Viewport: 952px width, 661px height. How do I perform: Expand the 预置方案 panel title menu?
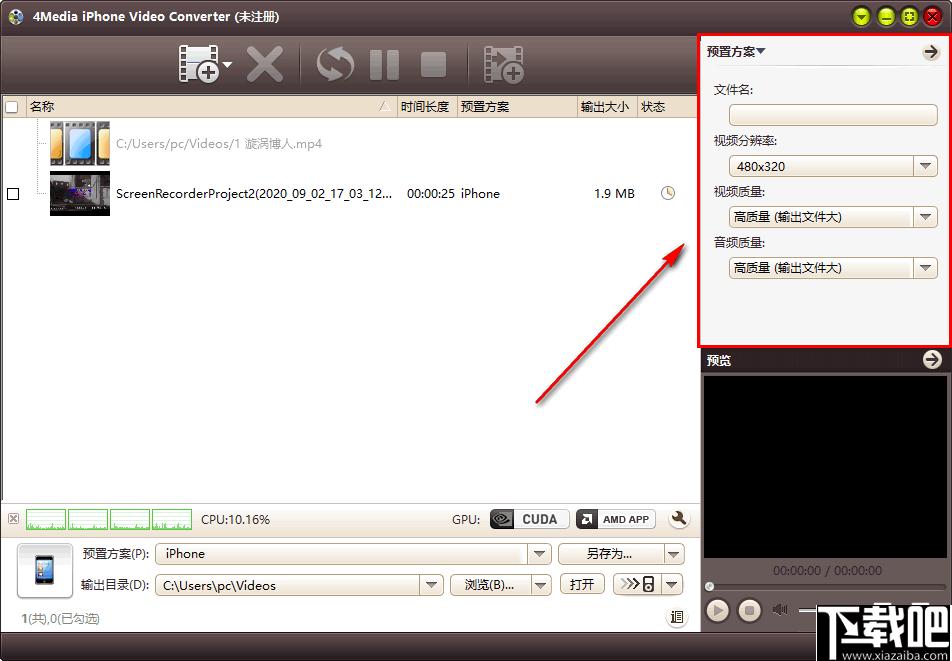click(x=736, y=52)
